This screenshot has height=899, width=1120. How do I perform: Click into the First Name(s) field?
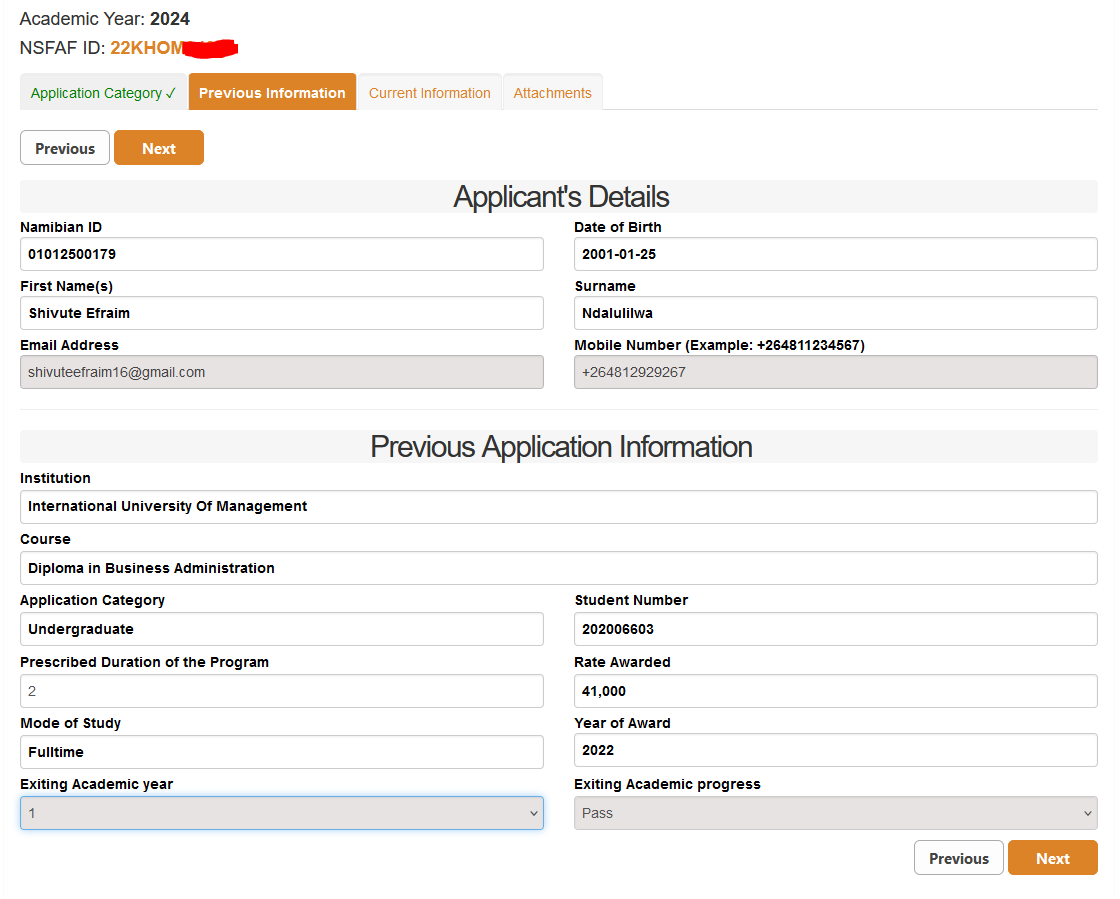[x=282, y=313]
